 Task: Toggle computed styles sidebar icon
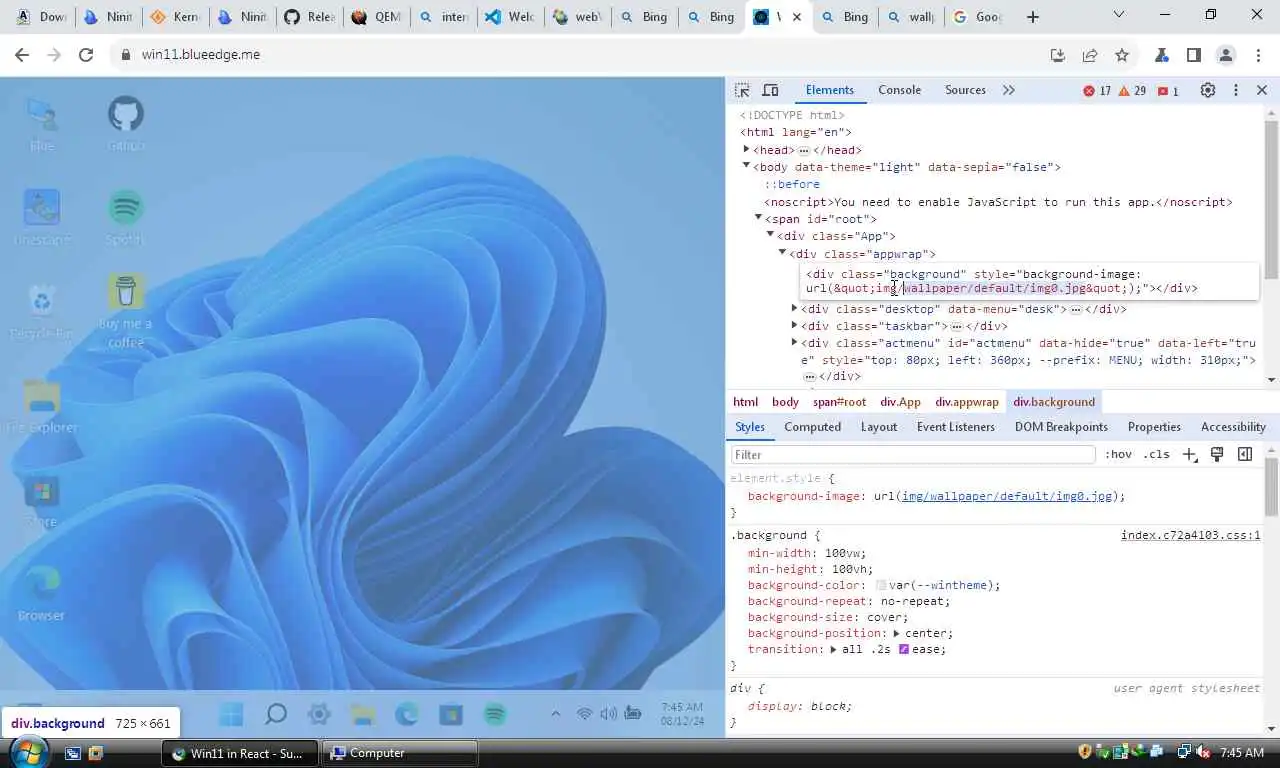(1245, 454)
